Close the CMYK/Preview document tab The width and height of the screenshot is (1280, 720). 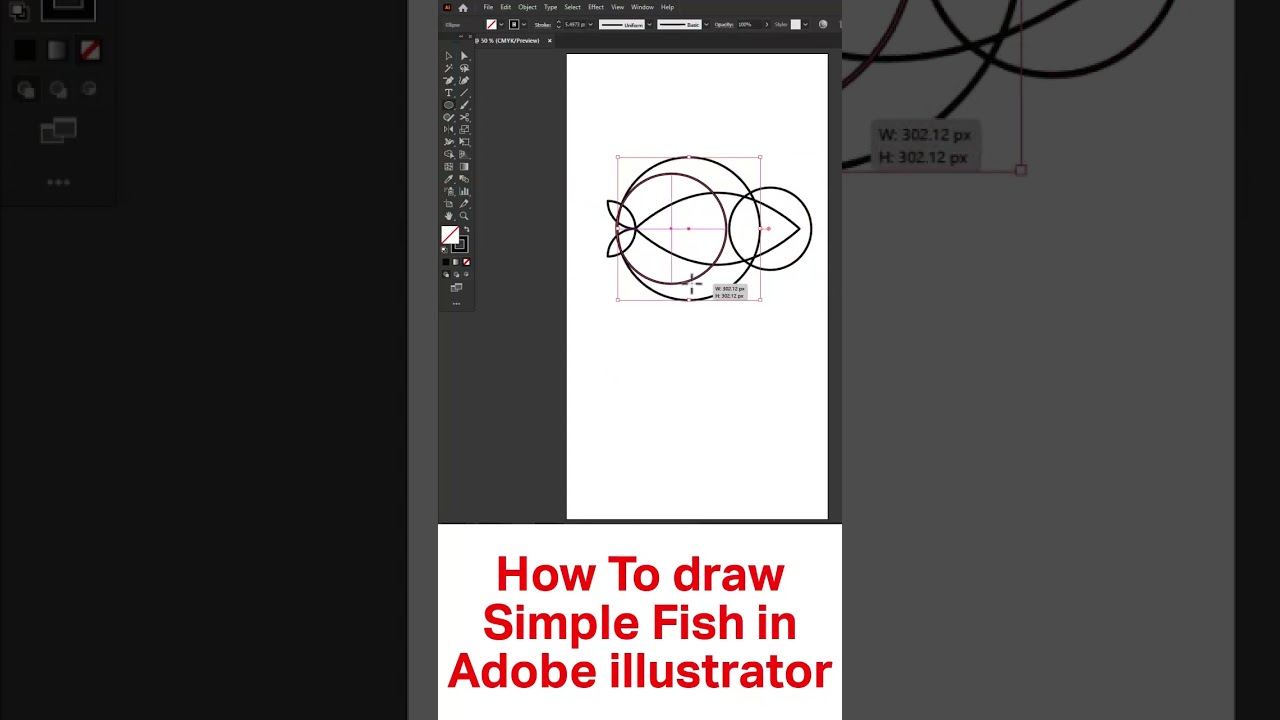point(550,41)
